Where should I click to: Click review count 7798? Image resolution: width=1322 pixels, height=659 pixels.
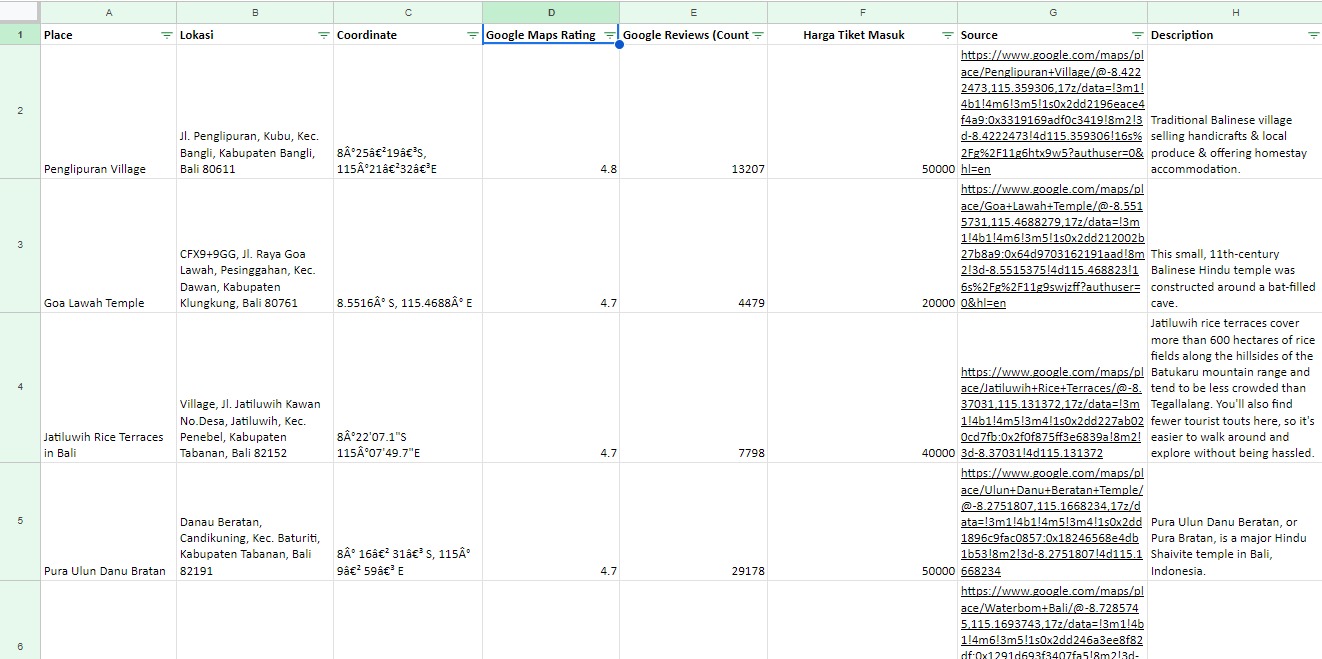pos(693,387)
